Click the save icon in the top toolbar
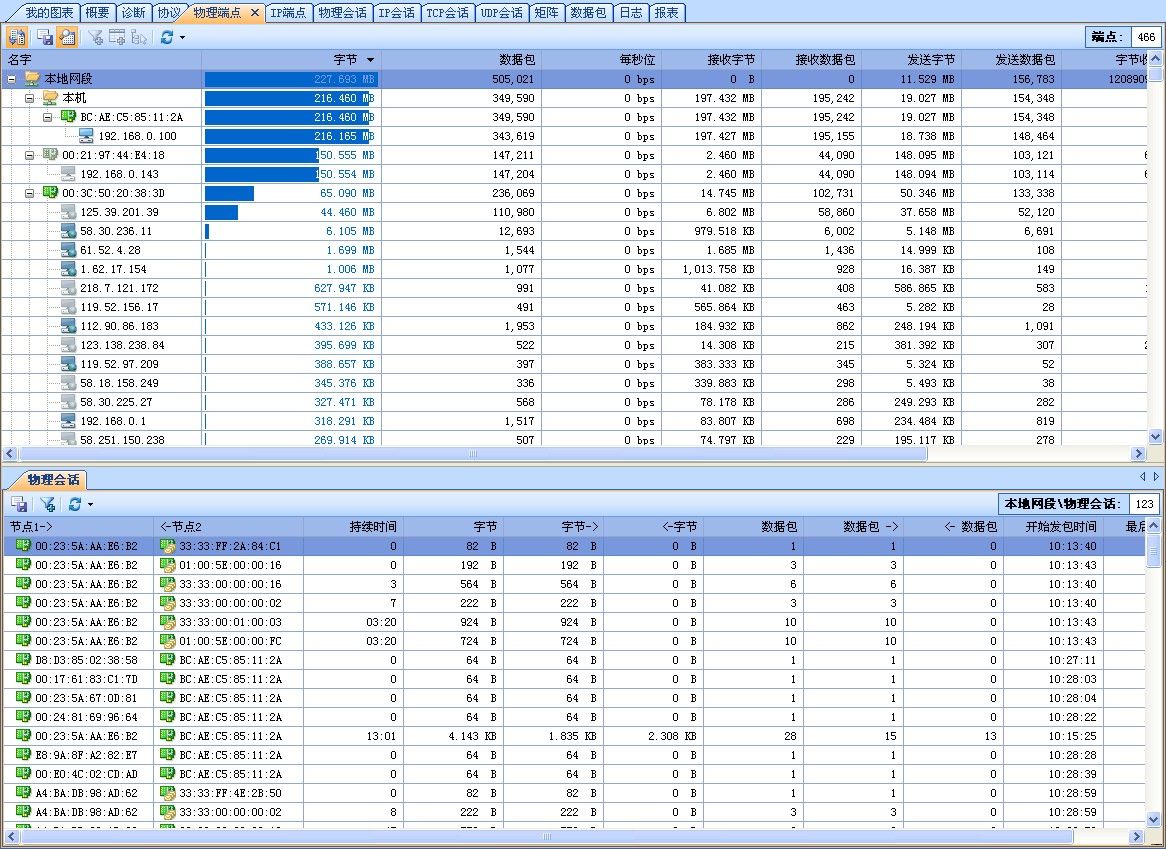 pyautogui.click(x=44, y=37)
